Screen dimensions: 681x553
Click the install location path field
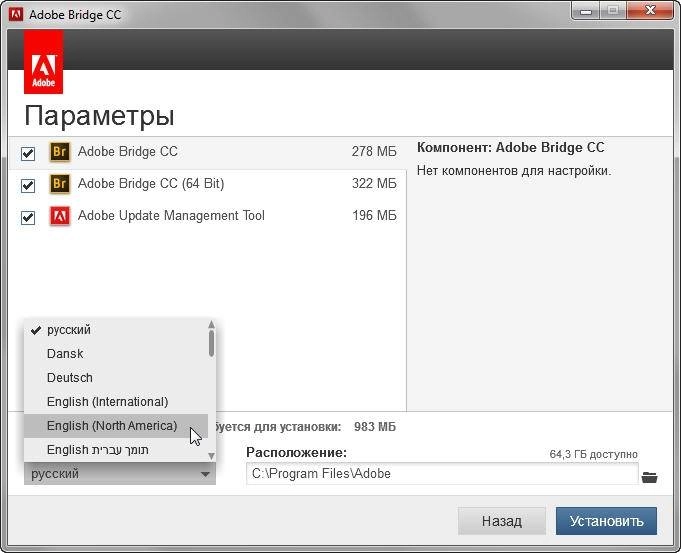pyautogui.click(x=442, y=474)
